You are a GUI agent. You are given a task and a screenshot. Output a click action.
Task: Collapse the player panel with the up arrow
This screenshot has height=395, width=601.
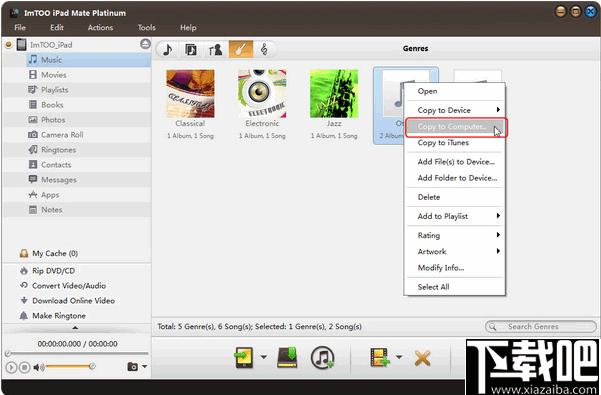click(75, 328)
